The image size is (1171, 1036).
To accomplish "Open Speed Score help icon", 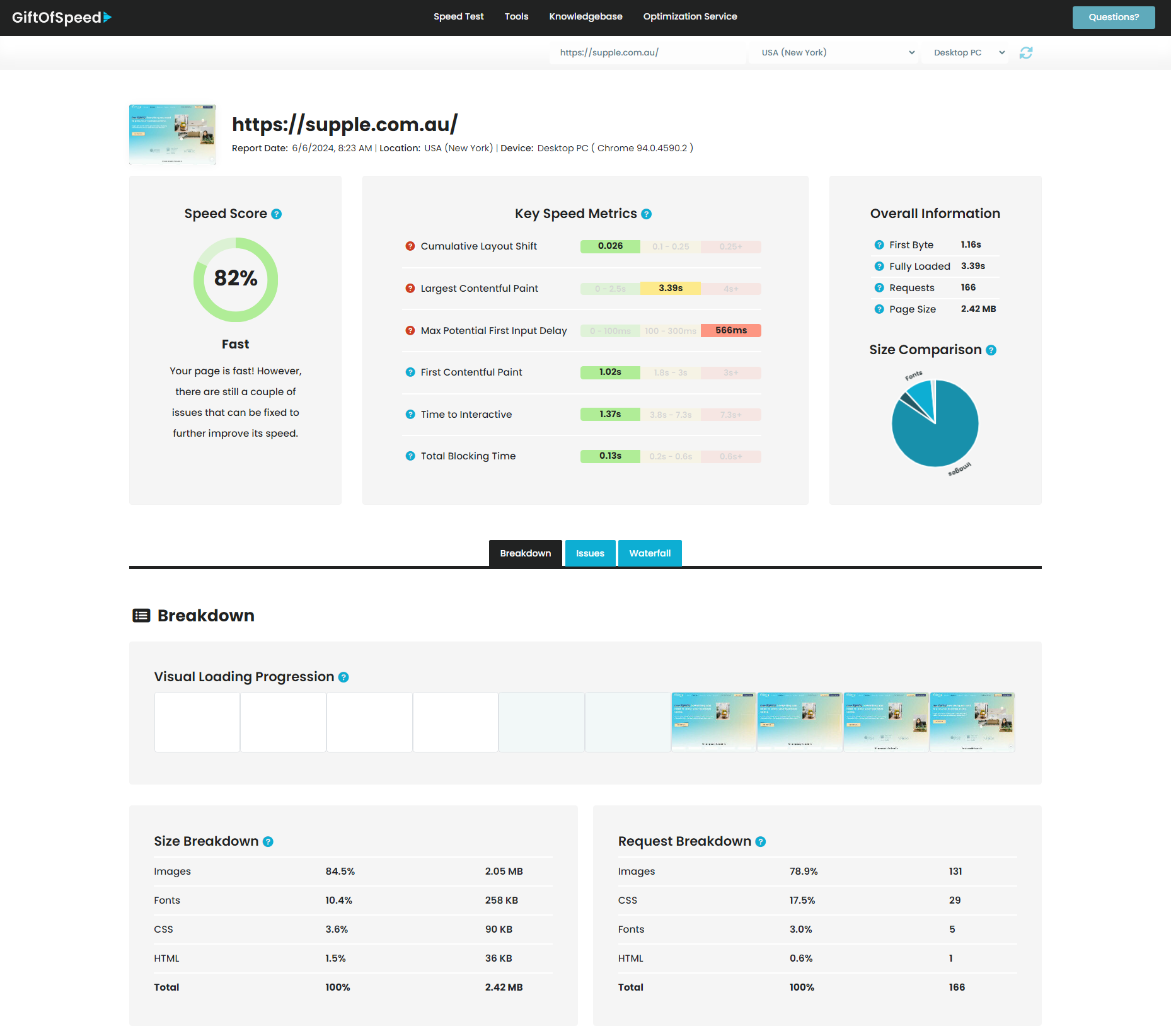I will pyautogui.click(x=276, y=214).
